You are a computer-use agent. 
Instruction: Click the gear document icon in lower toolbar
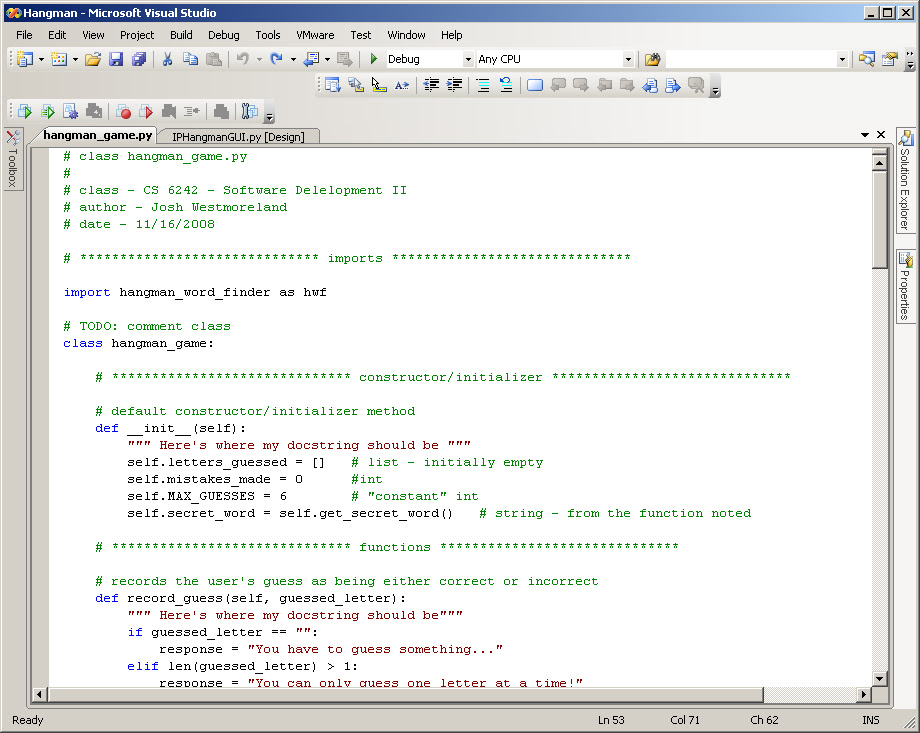coord(70,111)
